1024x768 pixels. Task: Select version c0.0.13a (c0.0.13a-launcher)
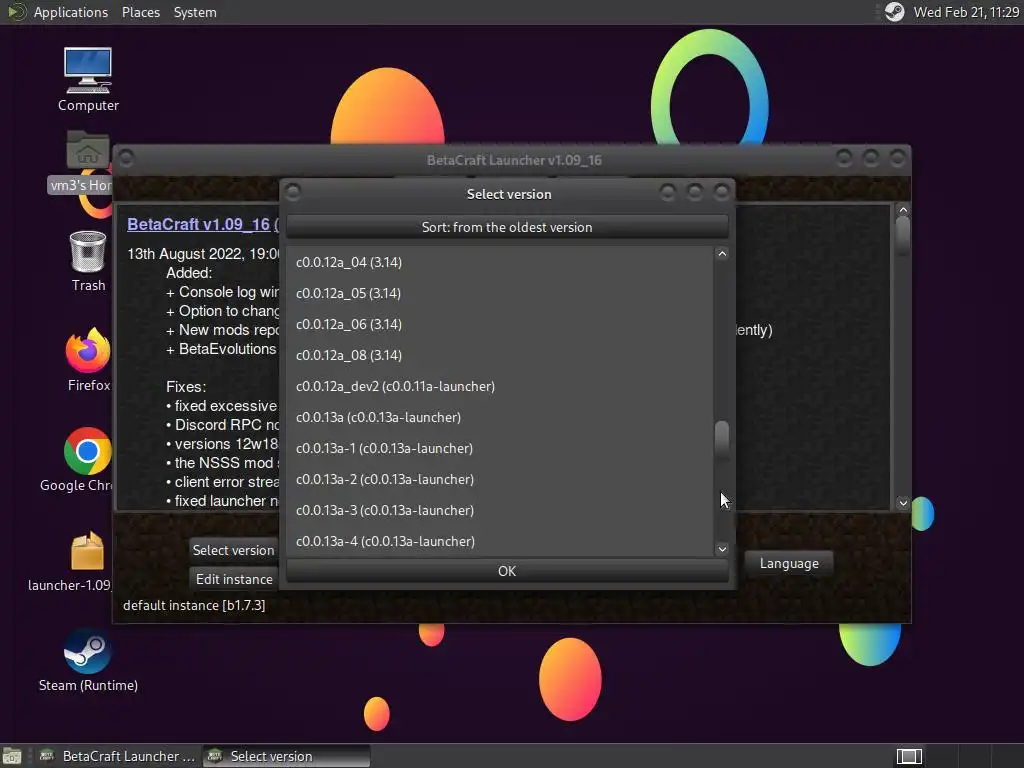point(500,417)
